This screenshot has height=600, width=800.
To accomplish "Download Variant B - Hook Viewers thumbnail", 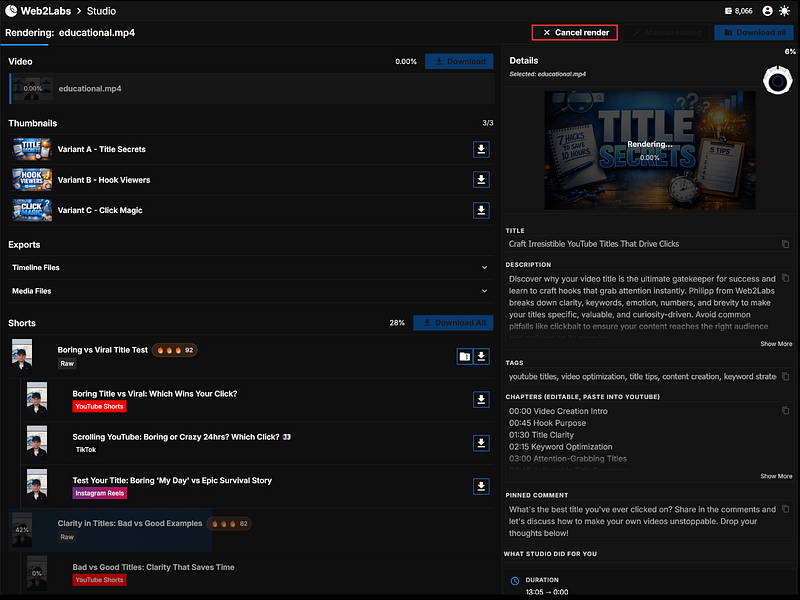I will click(x=481, y=180).
